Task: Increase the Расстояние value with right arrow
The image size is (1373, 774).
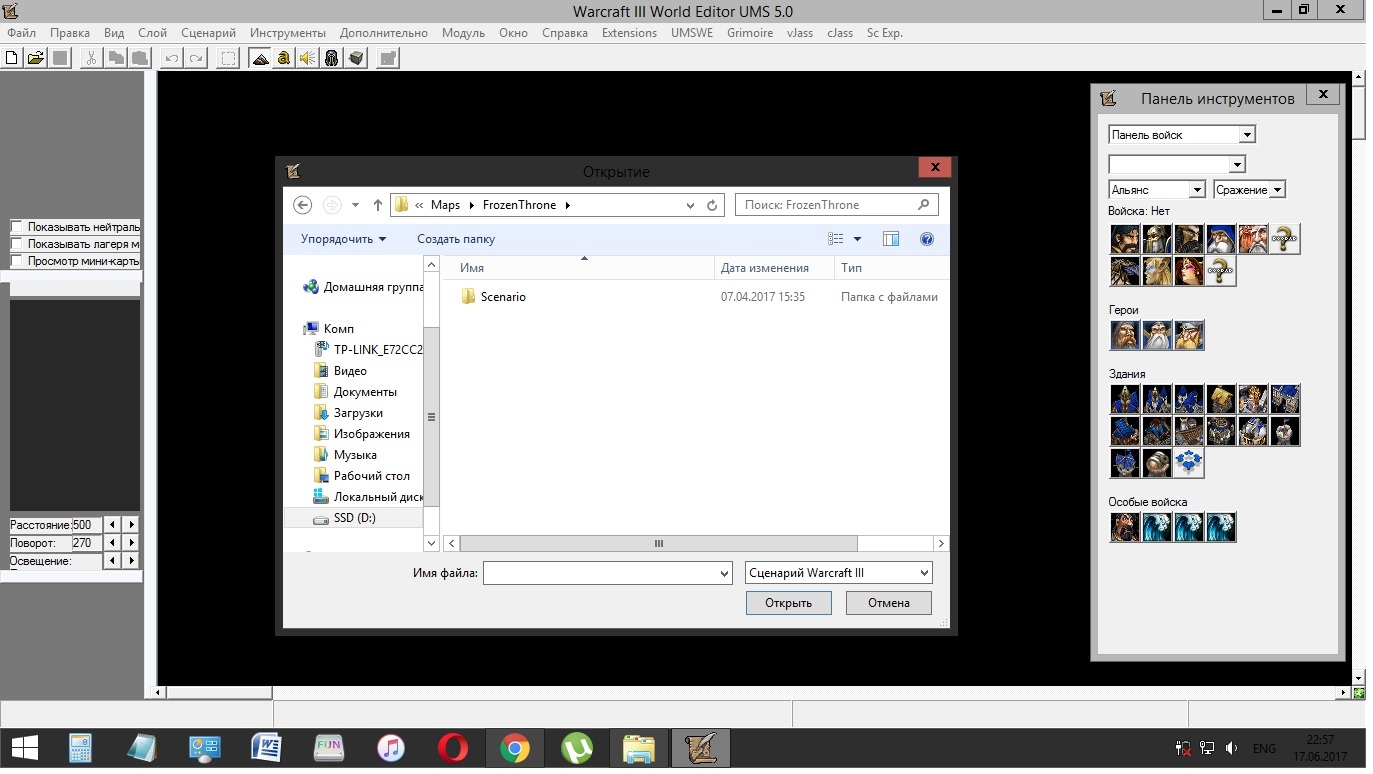Action: point(132,524)
